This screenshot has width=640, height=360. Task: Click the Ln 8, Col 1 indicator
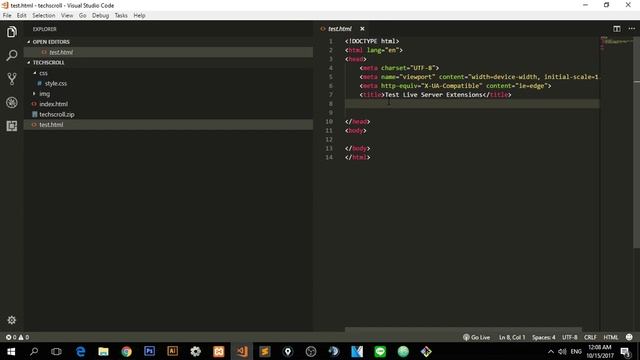(512, 337)
